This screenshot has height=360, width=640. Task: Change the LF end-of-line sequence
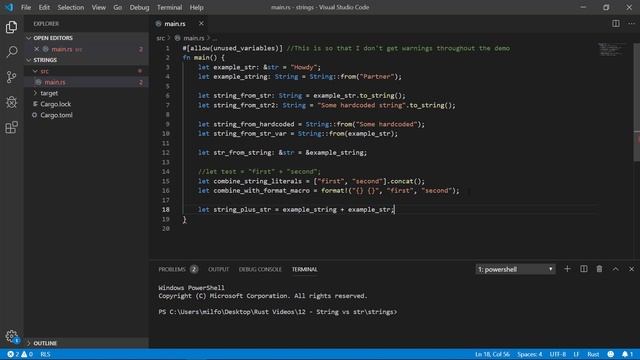pos(576,354)
